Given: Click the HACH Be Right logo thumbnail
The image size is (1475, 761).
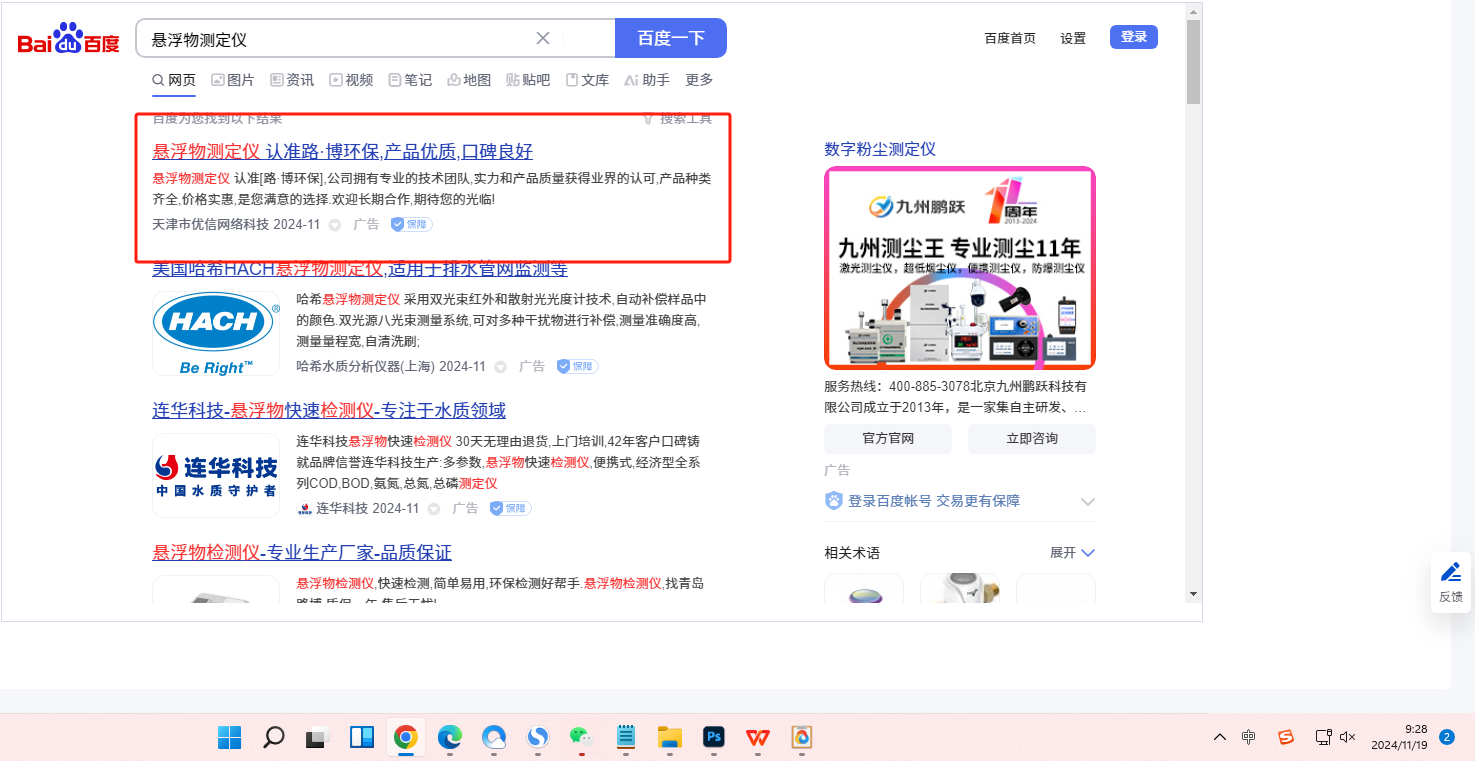Looking at the screenshot, I should (x=216, y=334).
